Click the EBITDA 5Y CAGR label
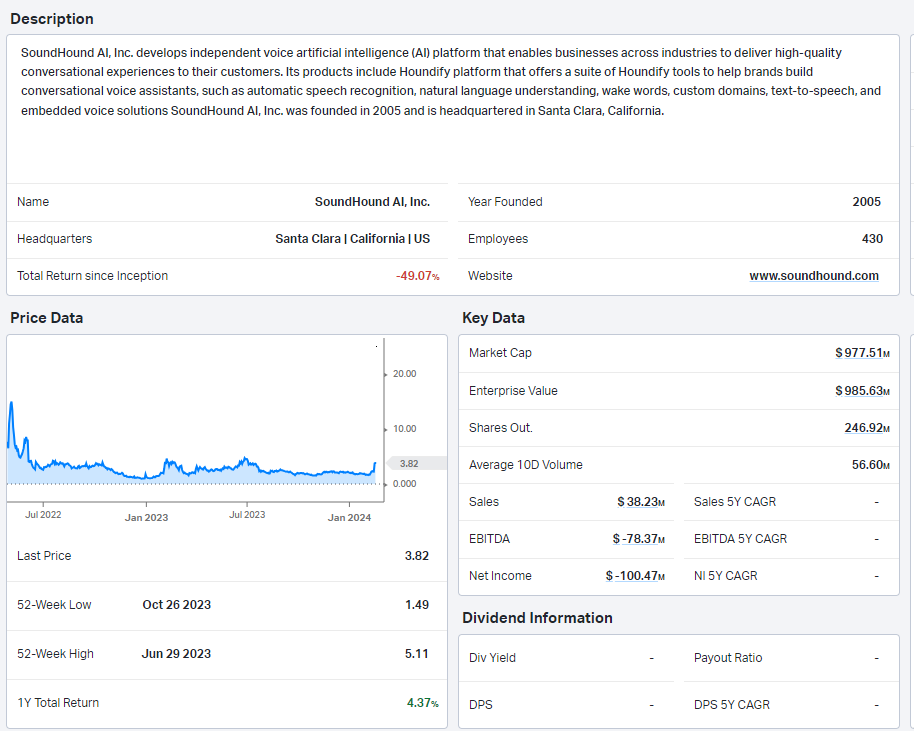Image resolution: width=914 pixels, height=731 pixels. 740,539
